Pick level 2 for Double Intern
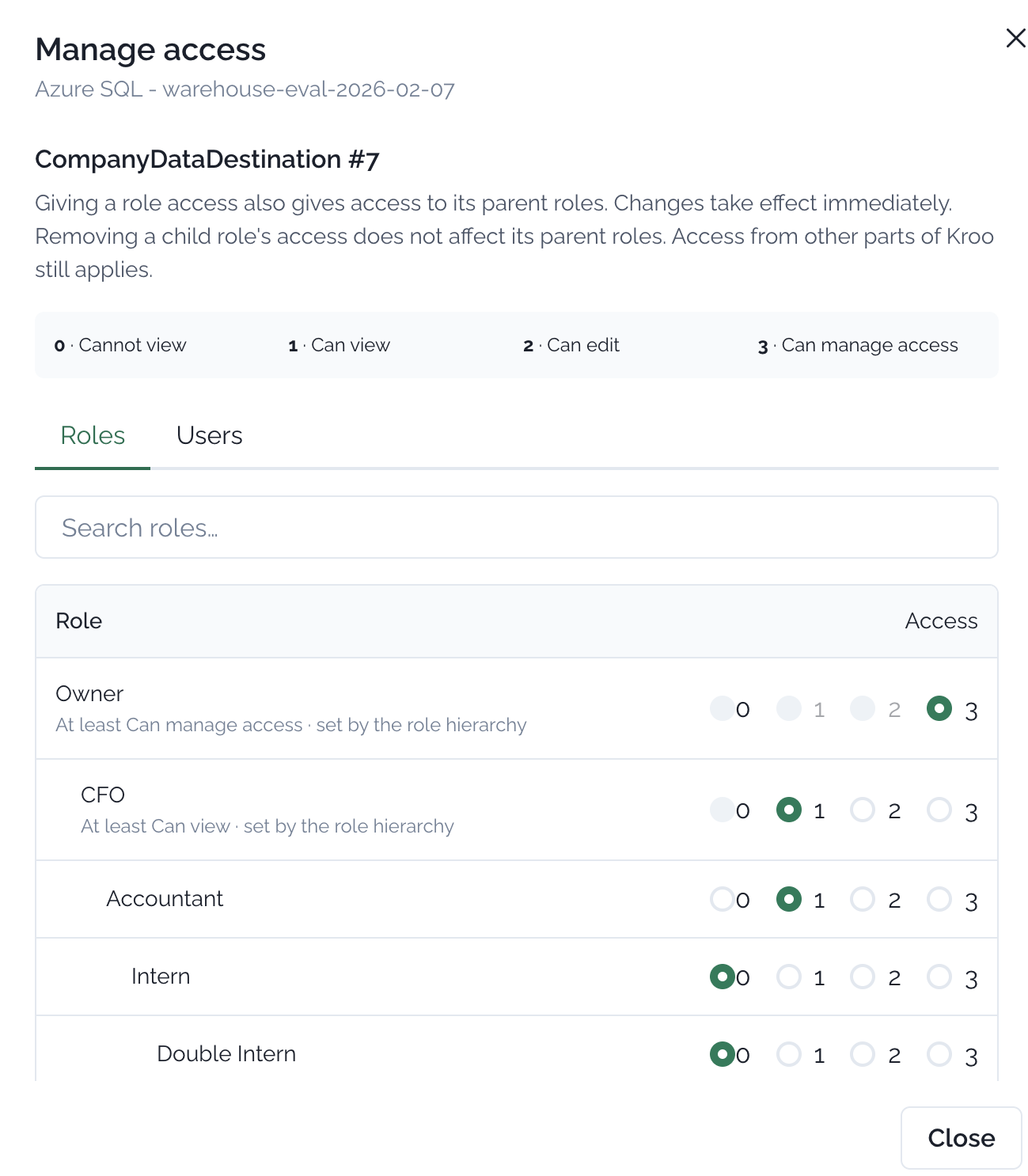 point(863,1054)
